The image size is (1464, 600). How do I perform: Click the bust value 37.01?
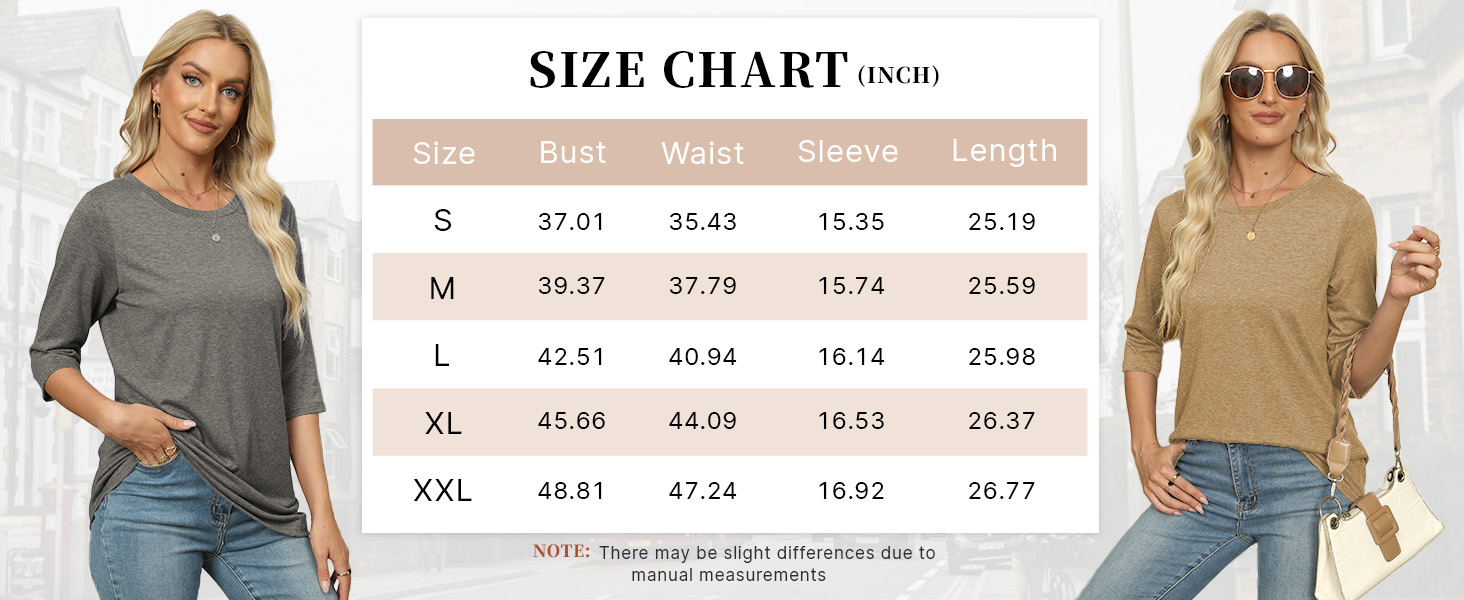click(572, 222)
